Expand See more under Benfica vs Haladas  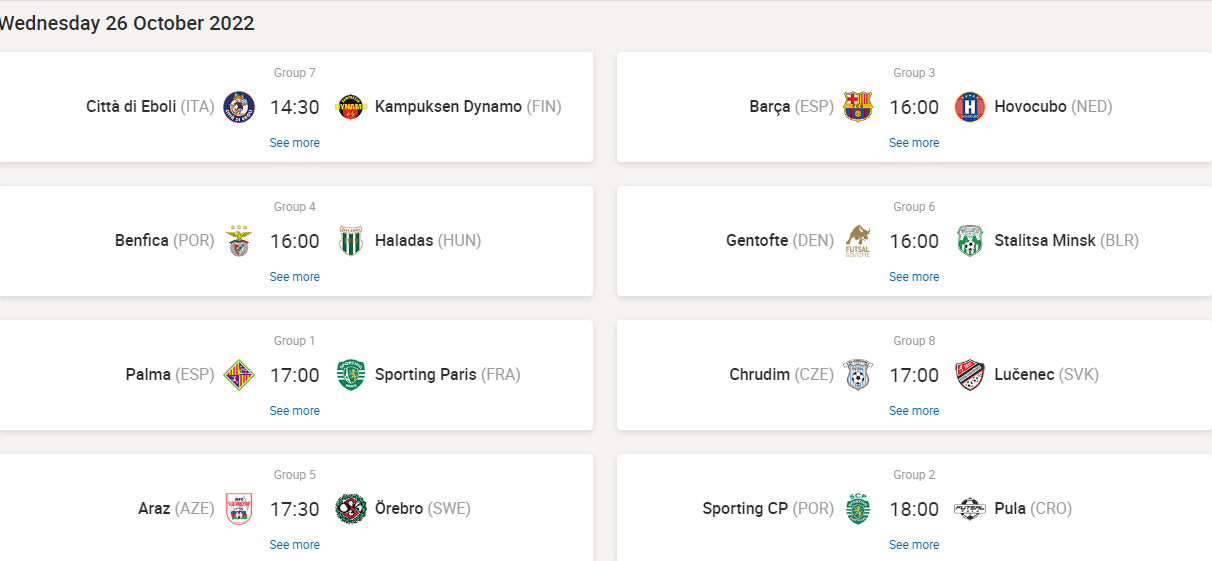295,277
